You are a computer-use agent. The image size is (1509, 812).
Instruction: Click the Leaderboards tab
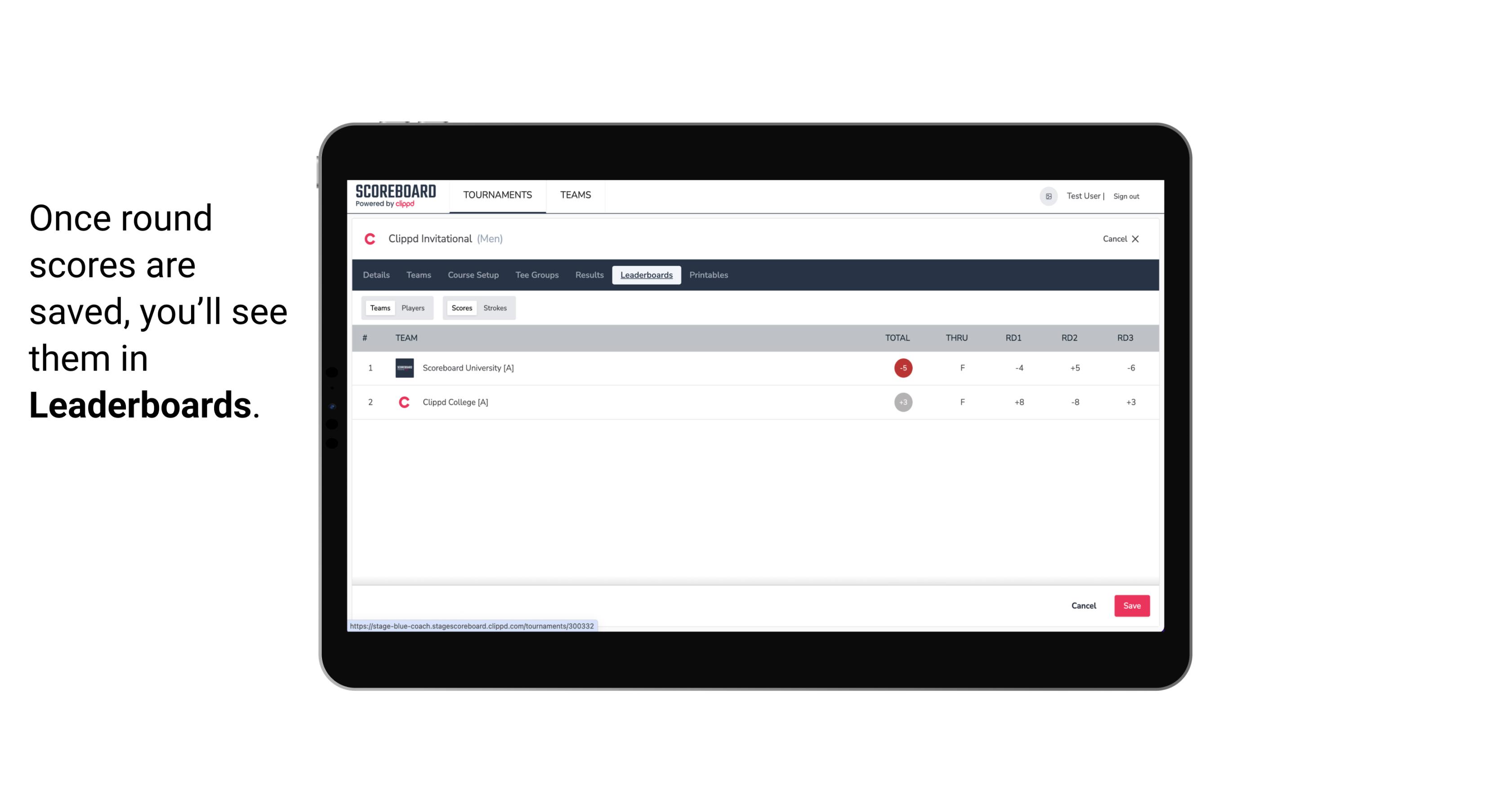647,275
